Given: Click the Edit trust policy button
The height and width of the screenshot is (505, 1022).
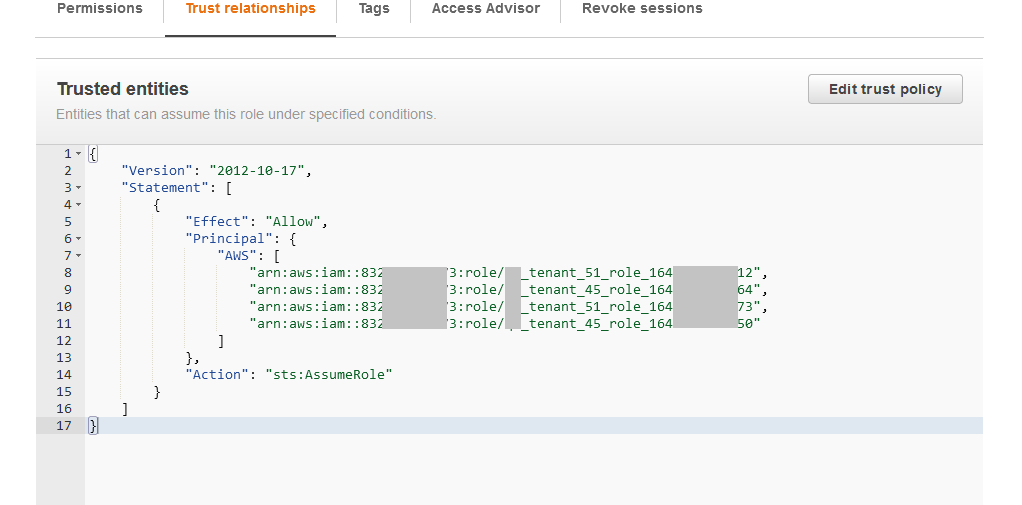Looking at the screenshot, I should coord(885,89).
